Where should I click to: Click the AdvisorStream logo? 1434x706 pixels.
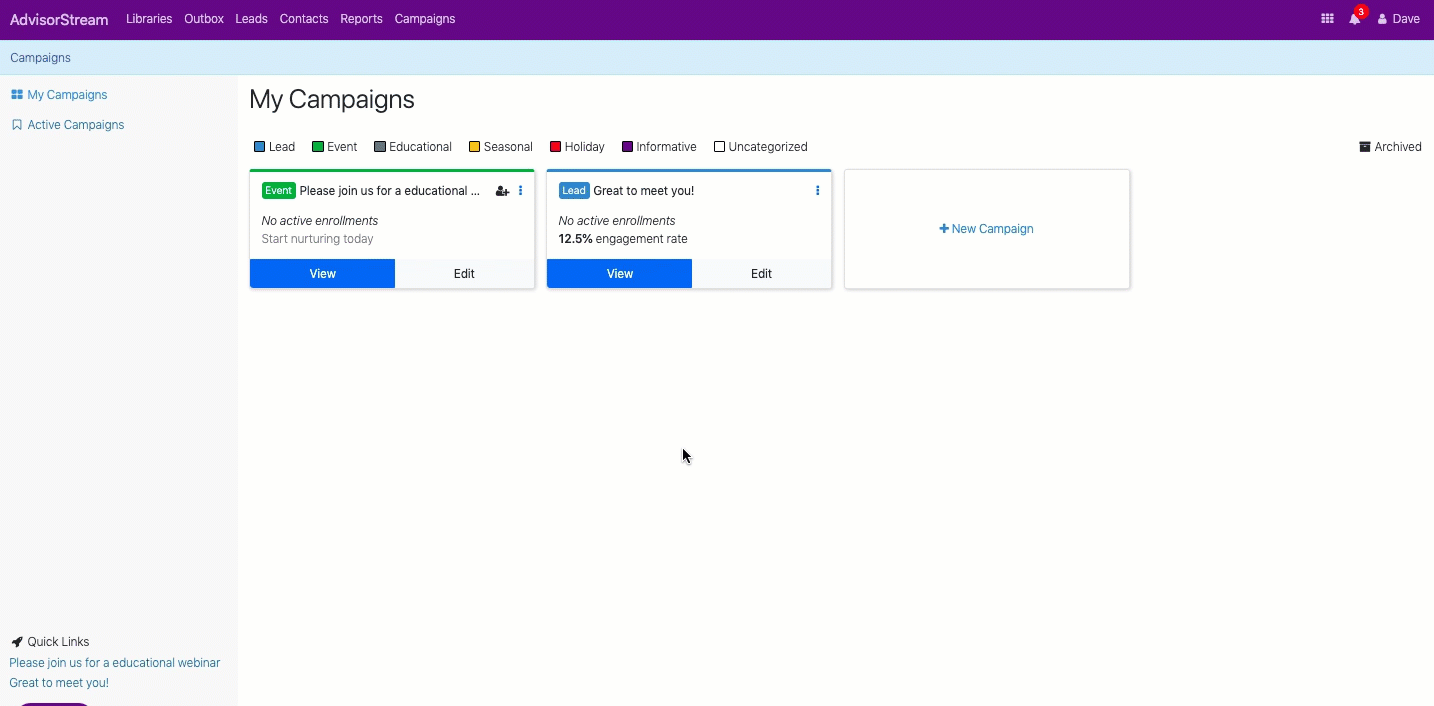point(59,19)
